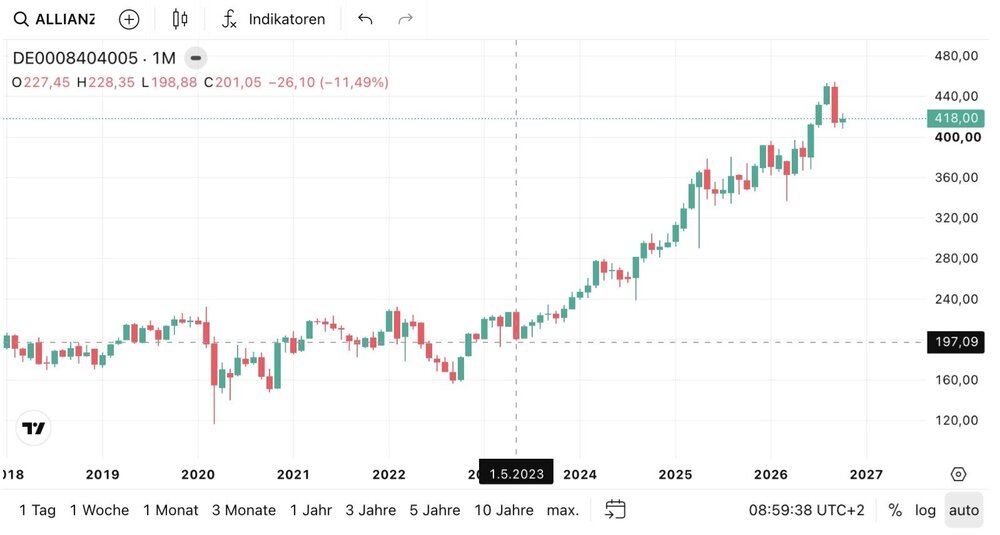
Task: Select the 1 Tag time range
Action: point(37,510)
